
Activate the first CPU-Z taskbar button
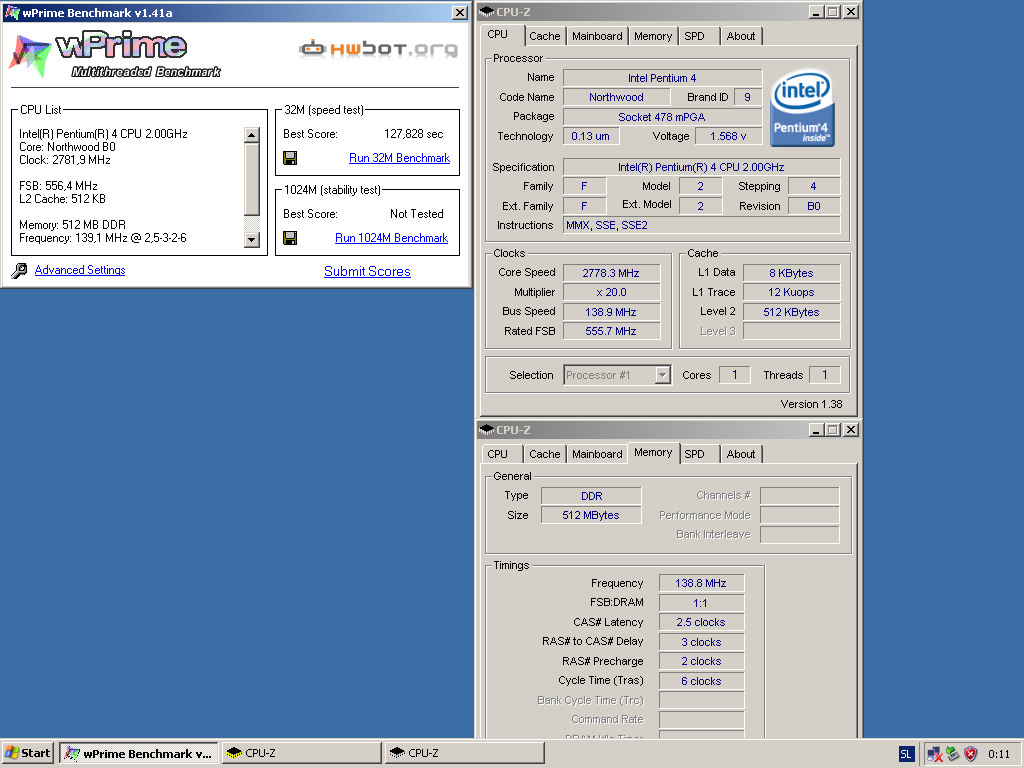tap(301, 753)
